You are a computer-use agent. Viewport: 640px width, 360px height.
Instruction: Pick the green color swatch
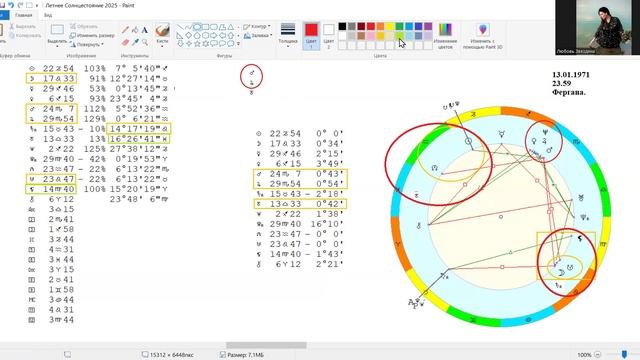400,27
